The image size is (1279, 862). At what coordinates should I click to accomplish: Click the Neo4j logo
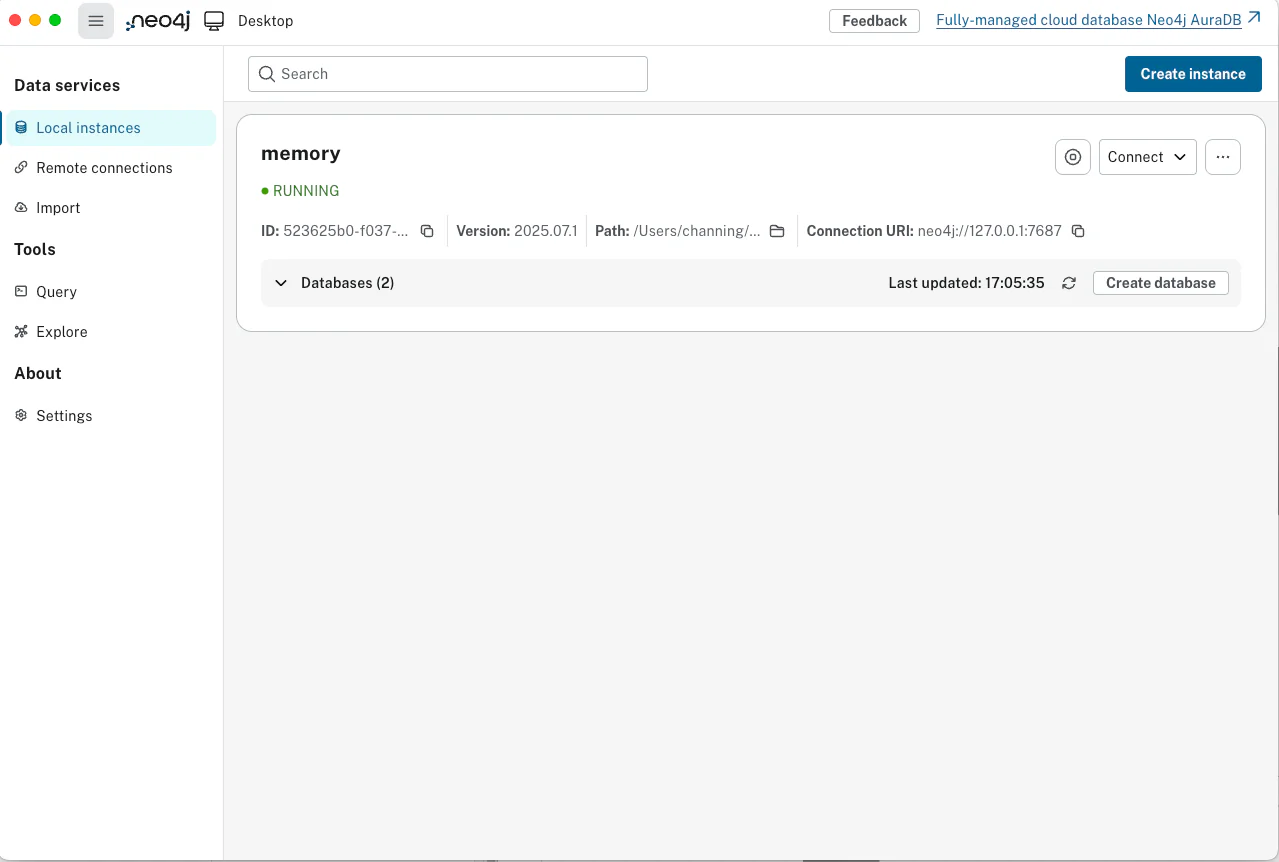(x=158, y=21)
